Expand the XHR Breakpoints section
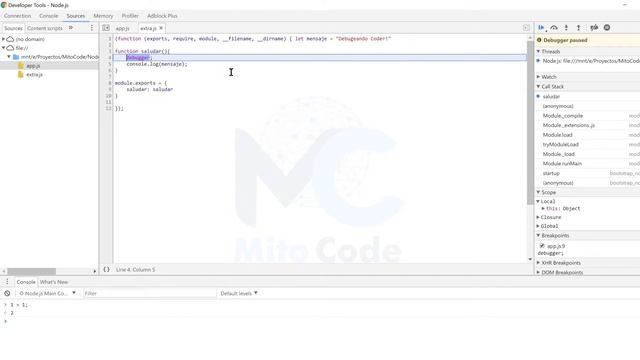Image resolution: width=640 pixels, height=360 pixels. pos(538,263)
